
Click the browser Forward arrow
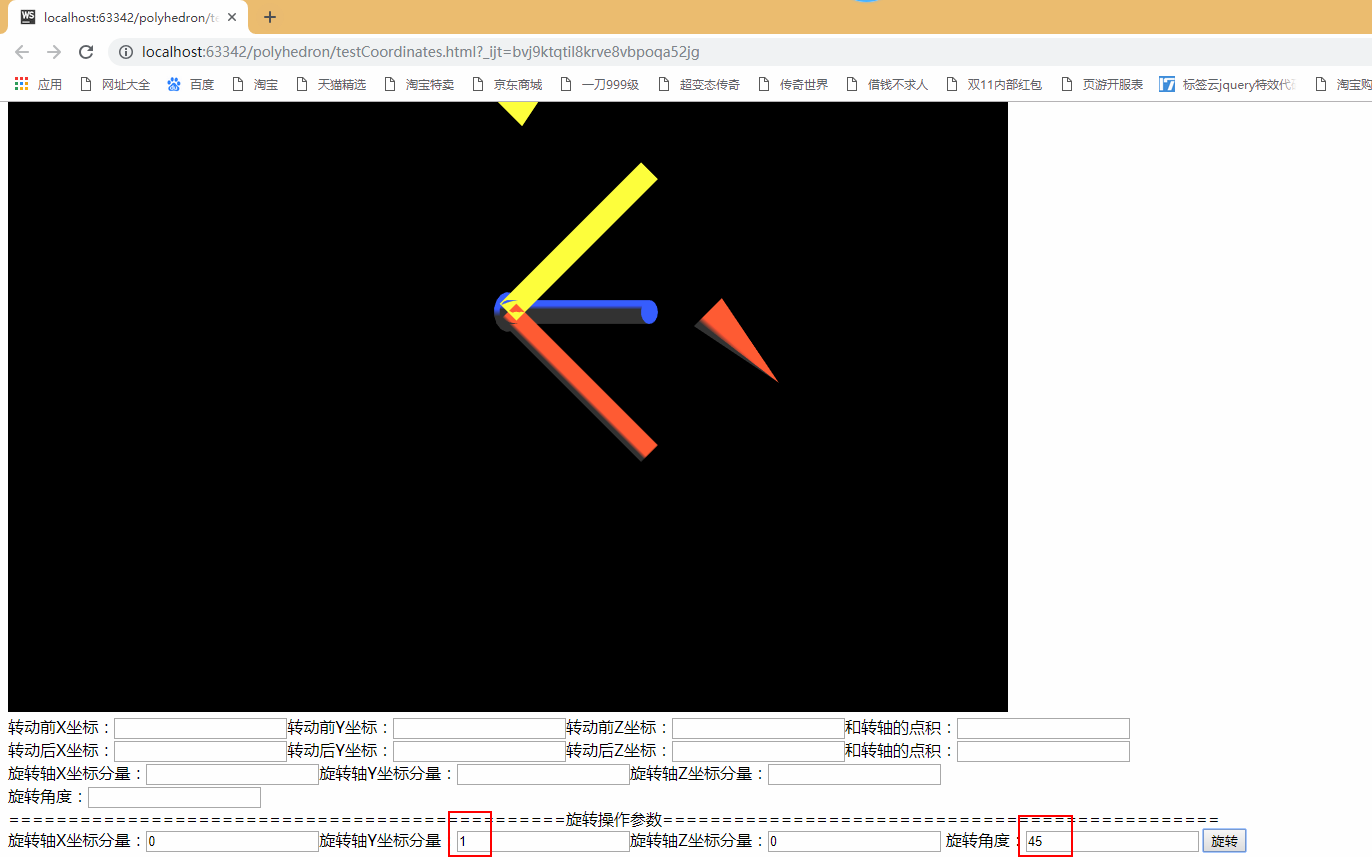[54, 52]
